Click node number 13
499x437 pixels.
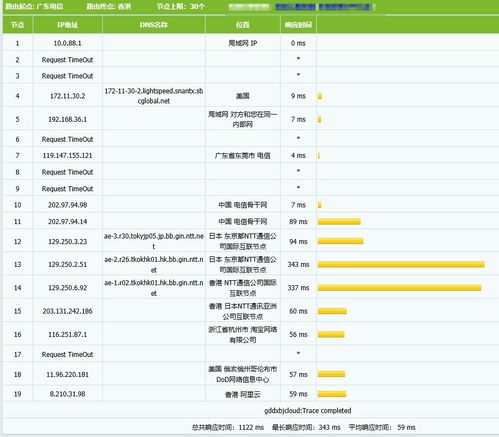pyautogui.click(x=17, y=265)
